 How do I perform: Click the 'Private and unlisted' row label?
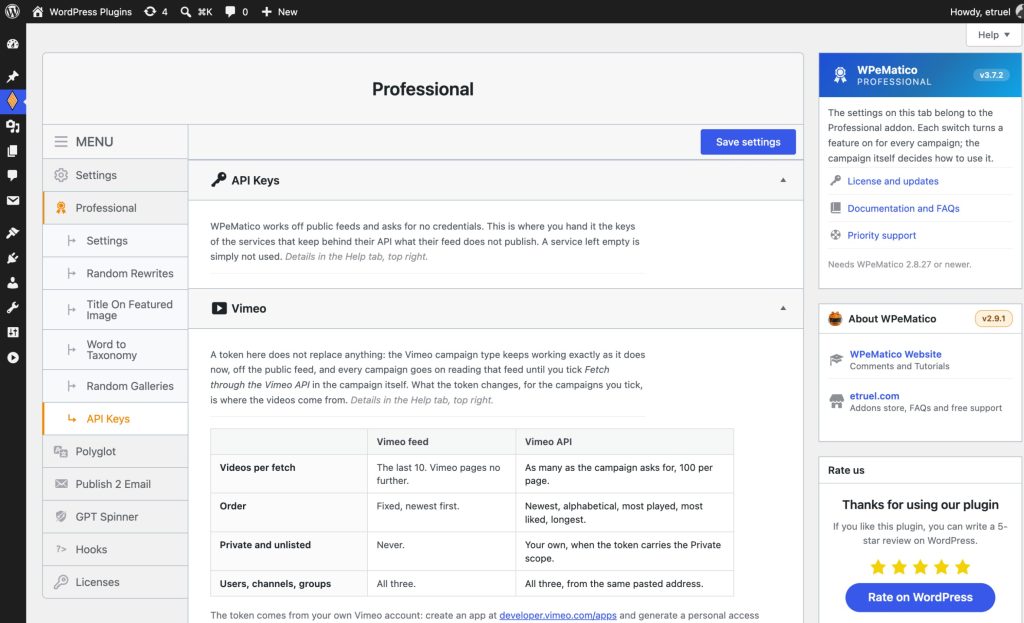[x=265, y=545]
